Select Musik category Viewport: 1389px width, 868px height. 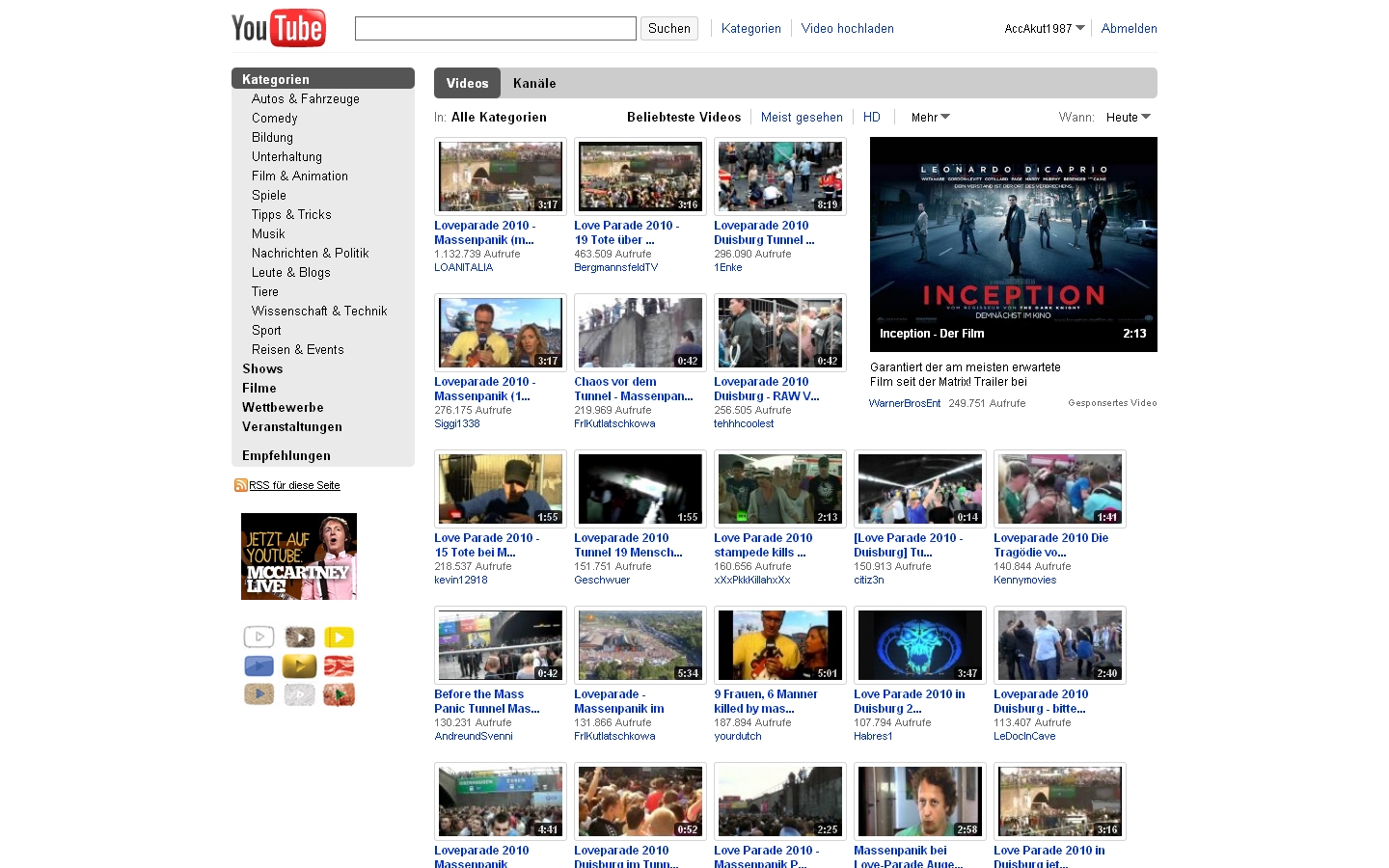pos(268,233)
